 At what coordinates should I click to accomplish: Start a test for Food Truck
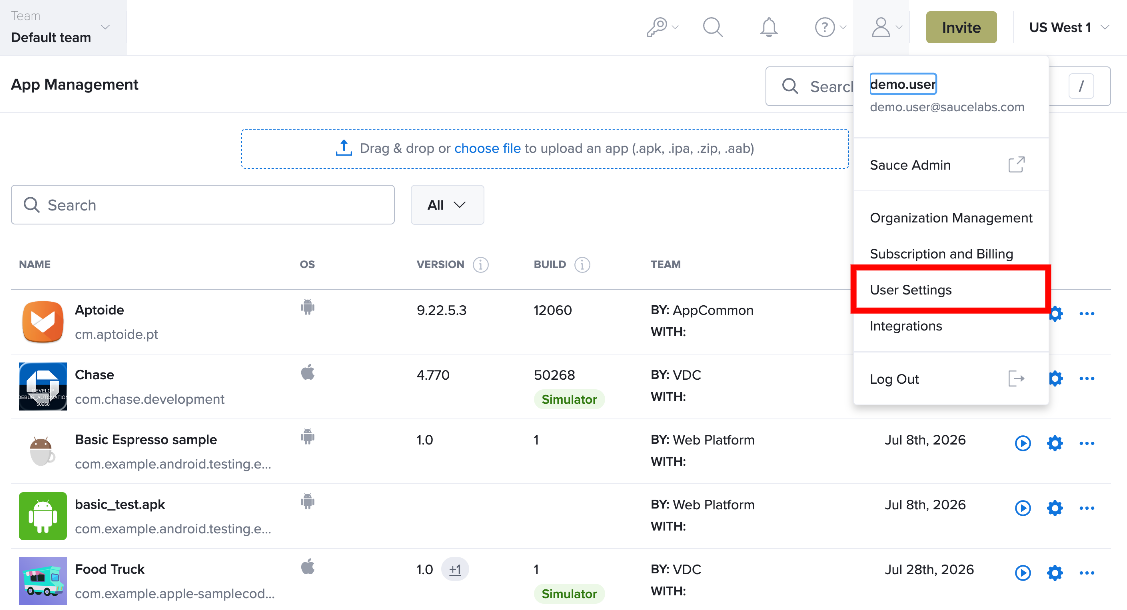(1023, 573)
